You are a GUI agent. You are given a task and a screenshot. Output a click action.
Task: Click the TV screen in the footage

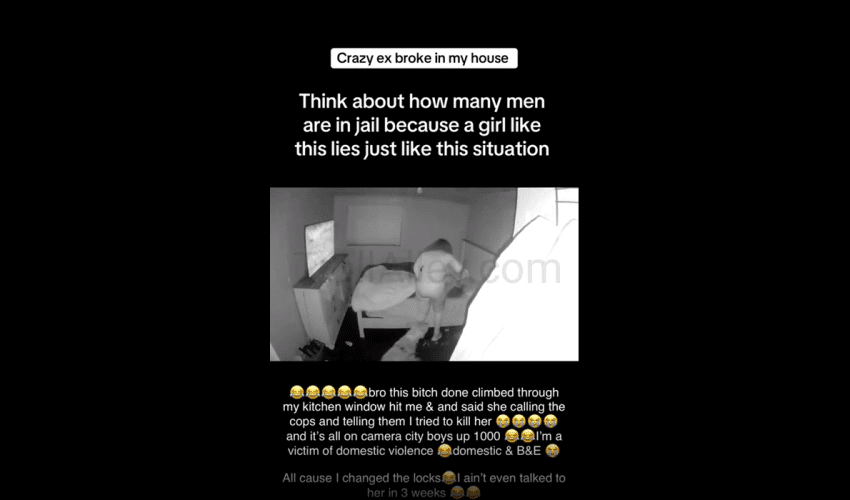[320, 247]
